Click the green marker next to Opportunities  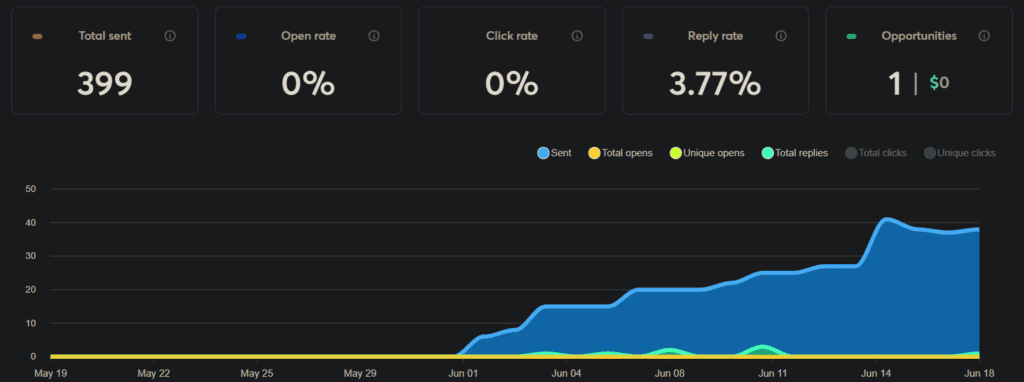pyautogui.click(x=851, y=37)
